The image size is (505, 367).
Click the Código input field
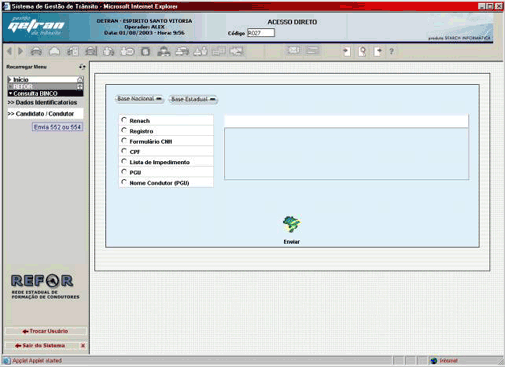click(261, 33)
